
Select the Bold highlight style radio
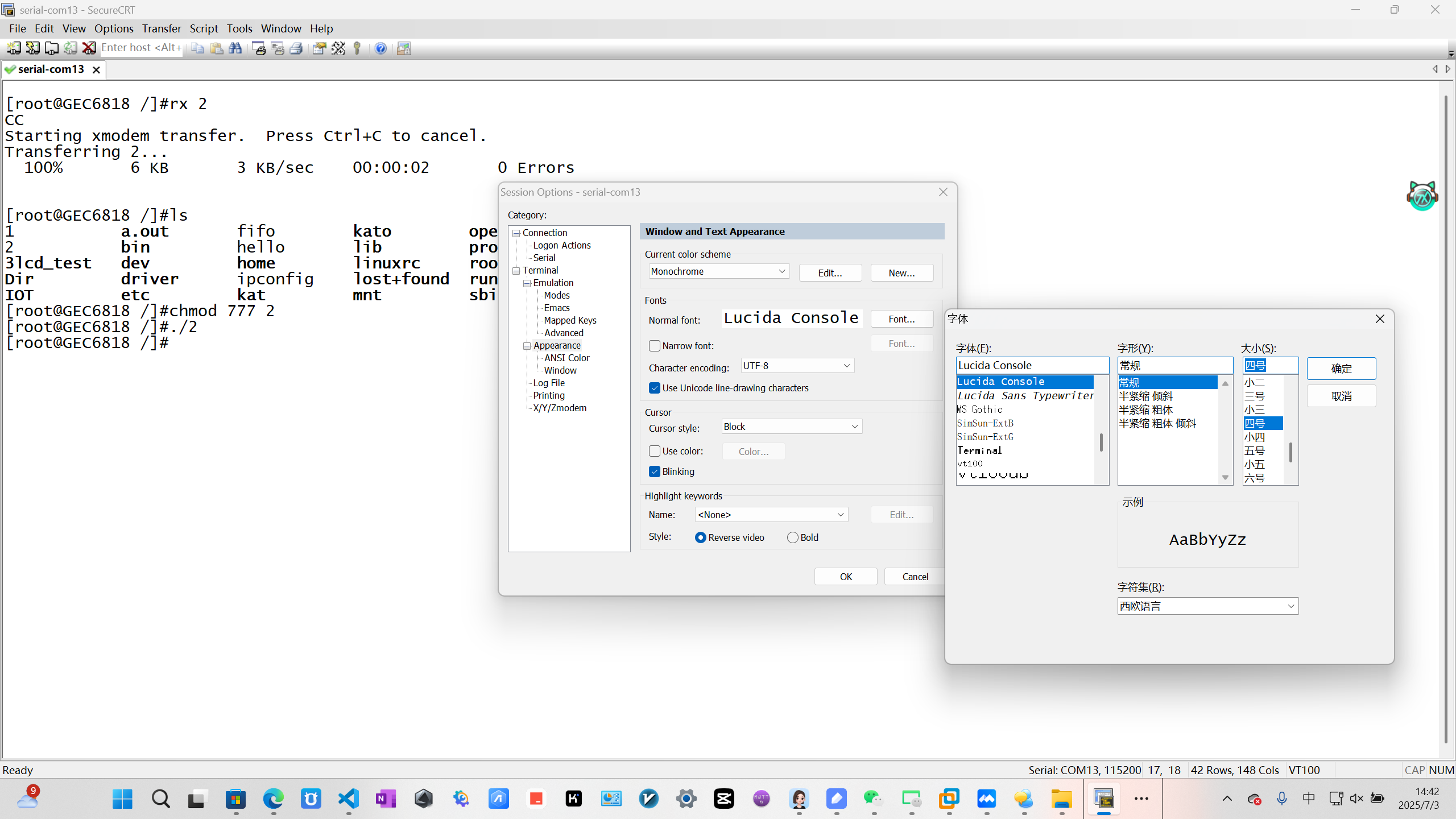coord(793,537)
